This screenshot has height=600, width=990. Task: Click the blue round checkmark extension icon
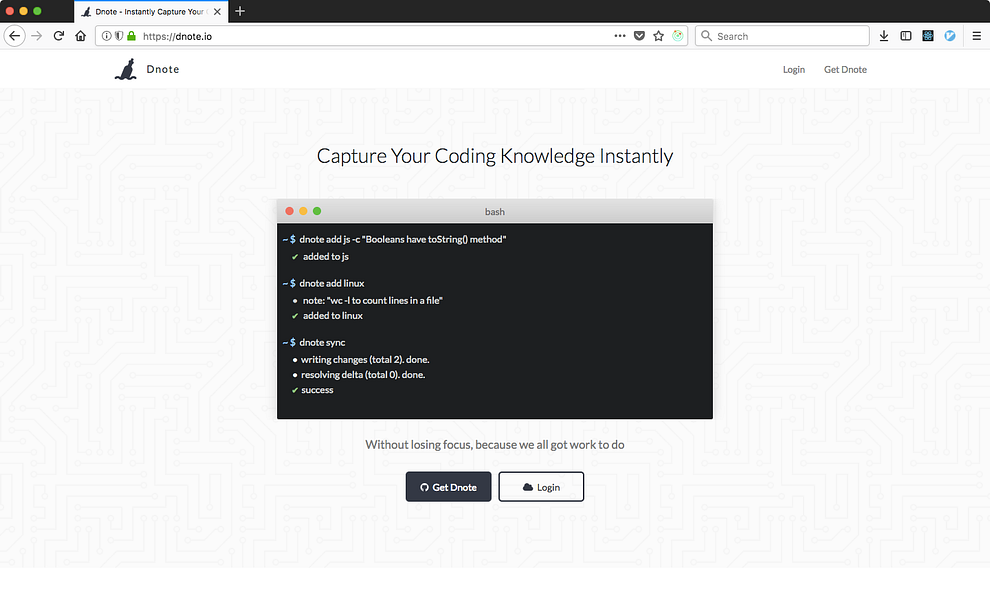(x=950, y=36)
